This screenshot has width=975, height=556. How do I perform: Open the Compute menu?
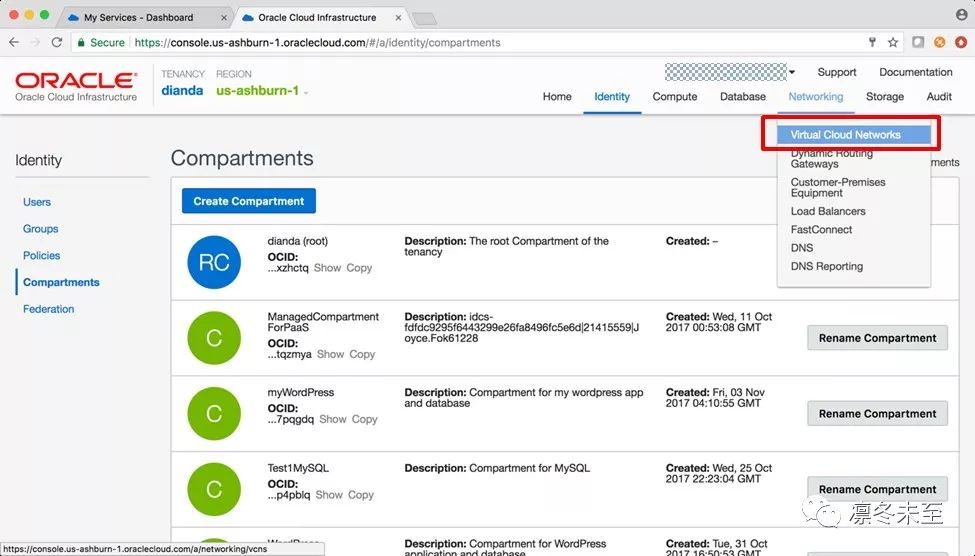point(675,96)
